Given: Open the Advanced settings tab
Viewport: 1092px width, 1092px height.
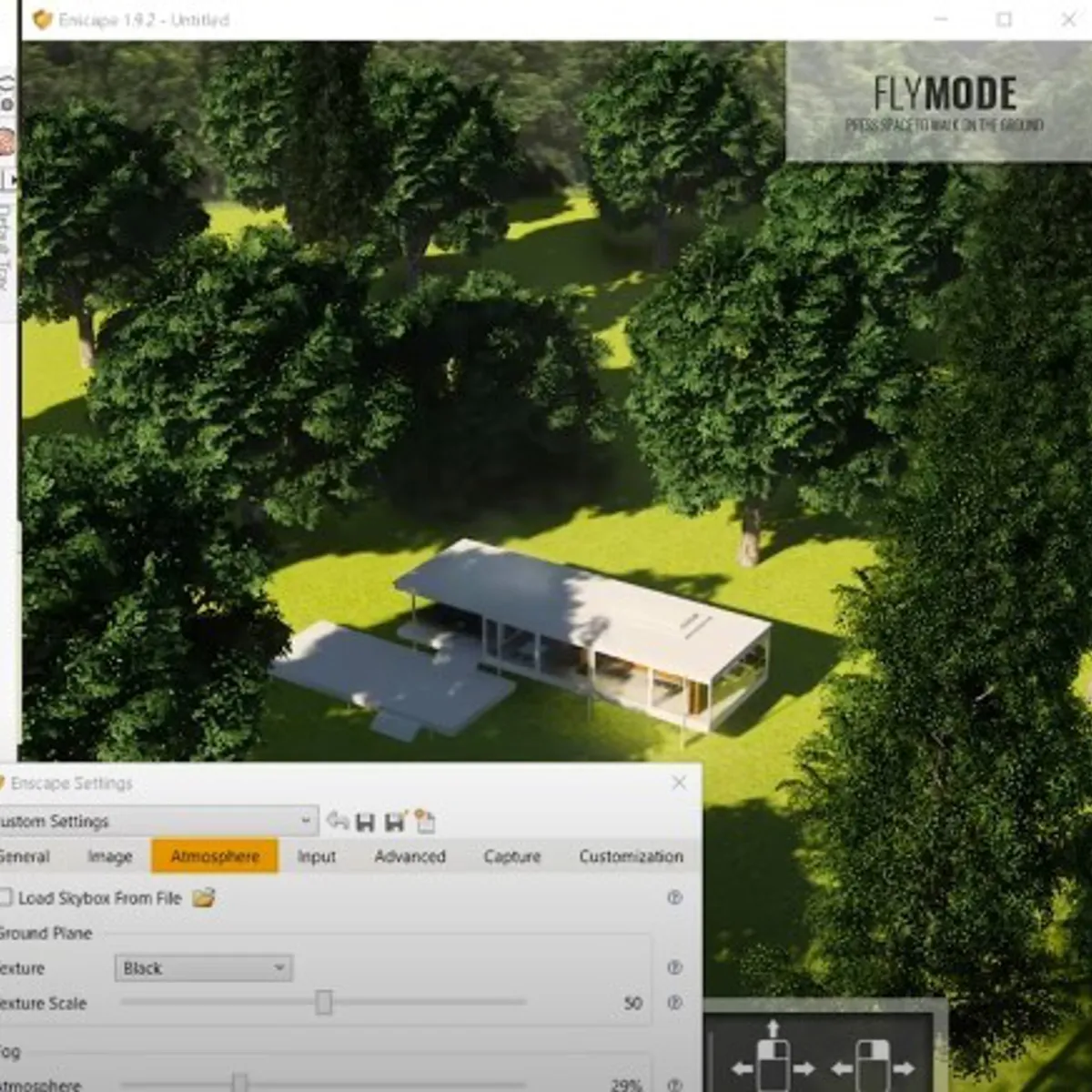Looking at the screenshot, I should tap(409, 856).
